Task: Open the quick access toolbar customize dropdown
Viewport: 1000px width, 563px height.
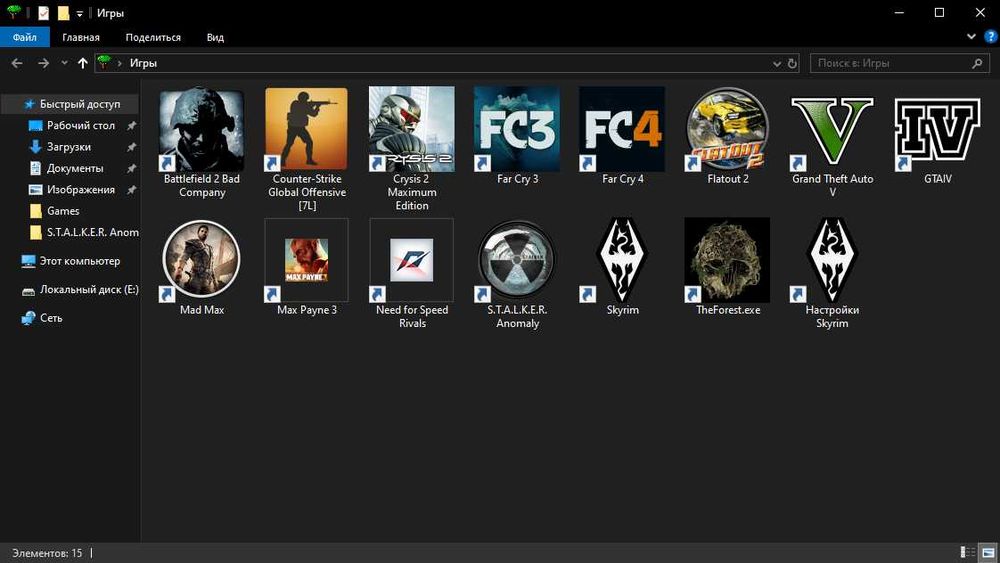Action: point(79,13)
